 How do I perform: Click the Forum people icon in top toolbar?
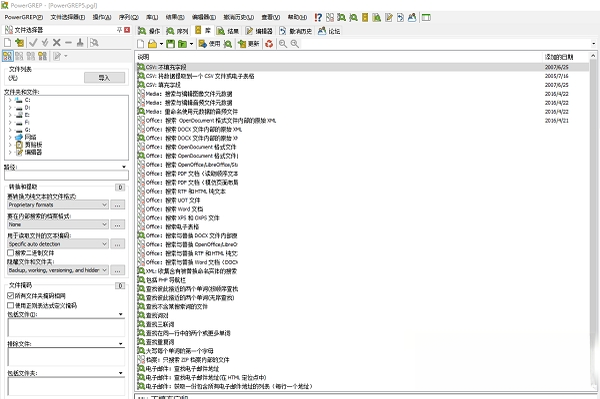tap(412, 17)
